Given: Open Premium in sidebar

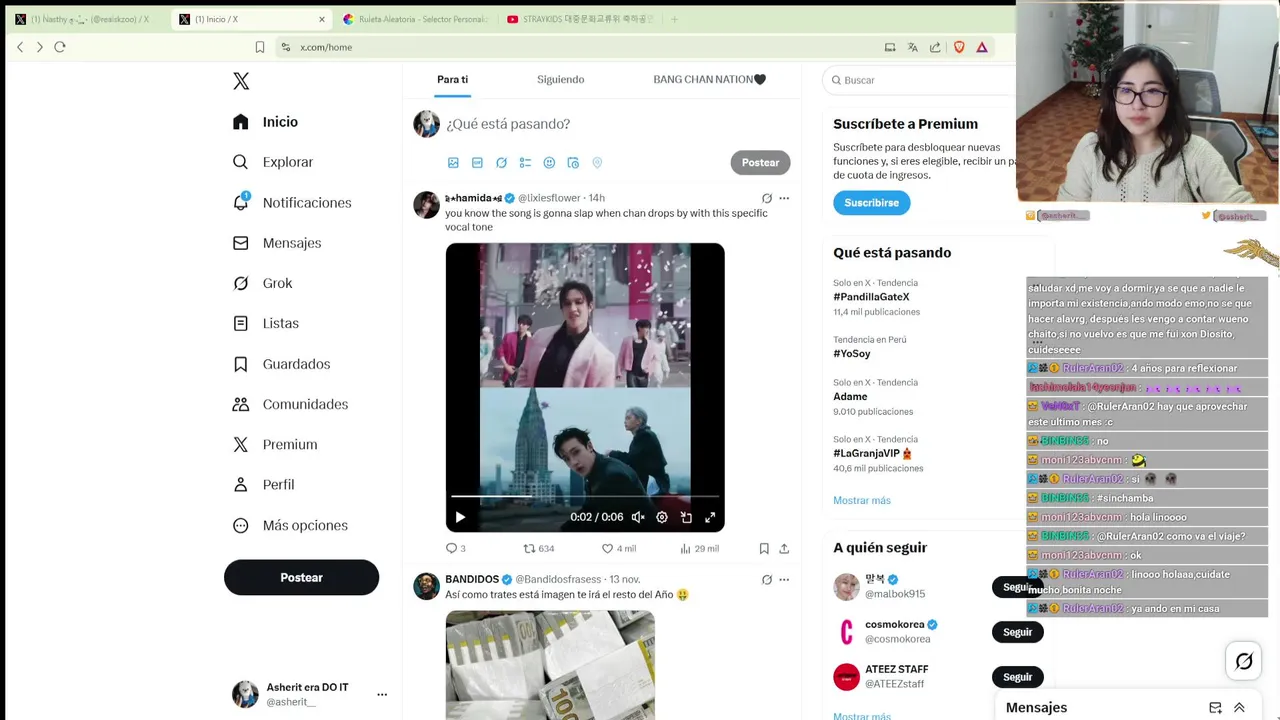Looking at the screenshot, I should [274, 444].
